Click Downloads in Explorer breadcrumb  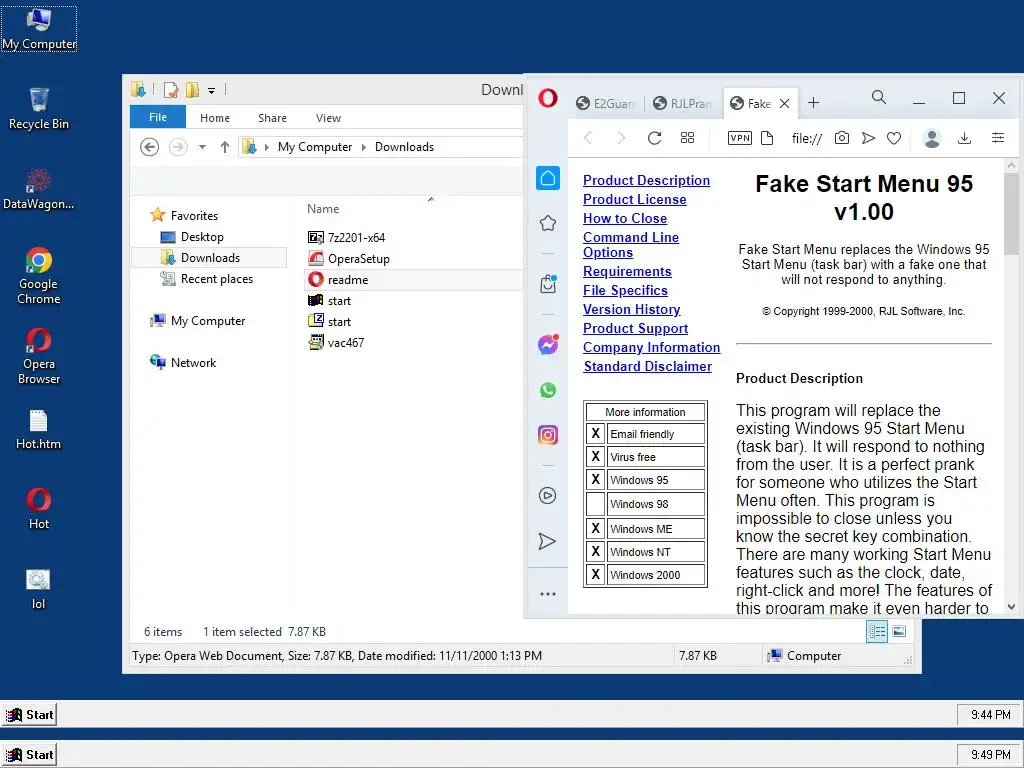coord(404,147)
